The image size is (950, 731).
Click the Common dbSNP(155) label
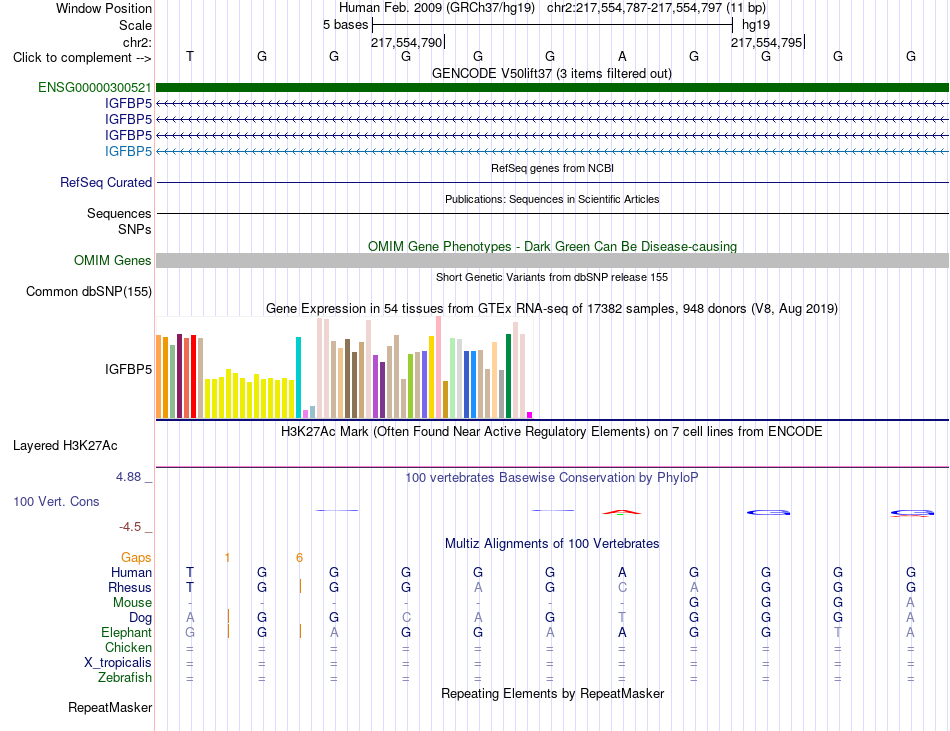88,291
